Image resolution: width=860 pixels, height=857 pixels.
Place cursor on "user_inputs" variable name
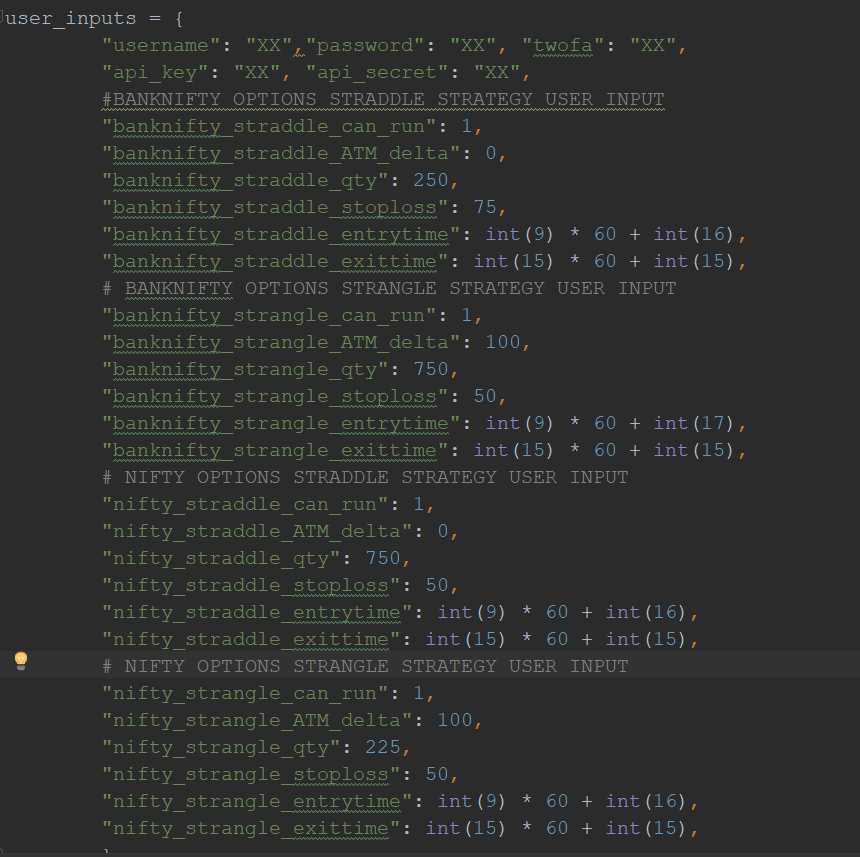point(71,19)
